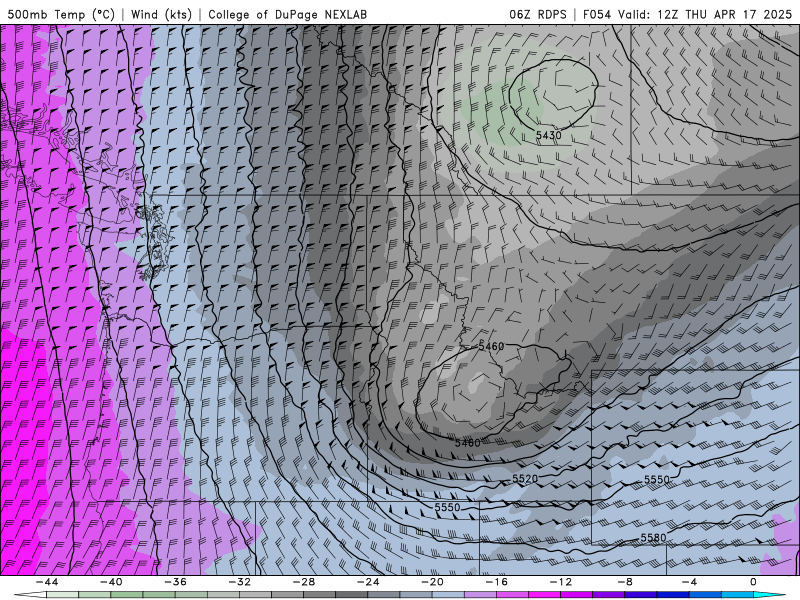The height and width of the screenshot is (600, 800).
Task: Click the "-28" colorbar tick label
Action: point(304,582)
